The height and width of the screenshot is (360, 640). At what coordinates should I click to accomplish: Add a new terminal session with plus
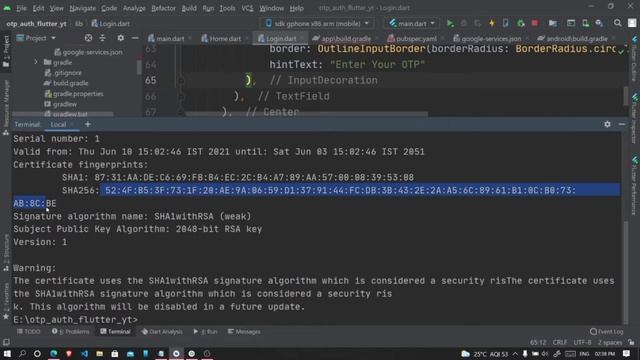88,124
